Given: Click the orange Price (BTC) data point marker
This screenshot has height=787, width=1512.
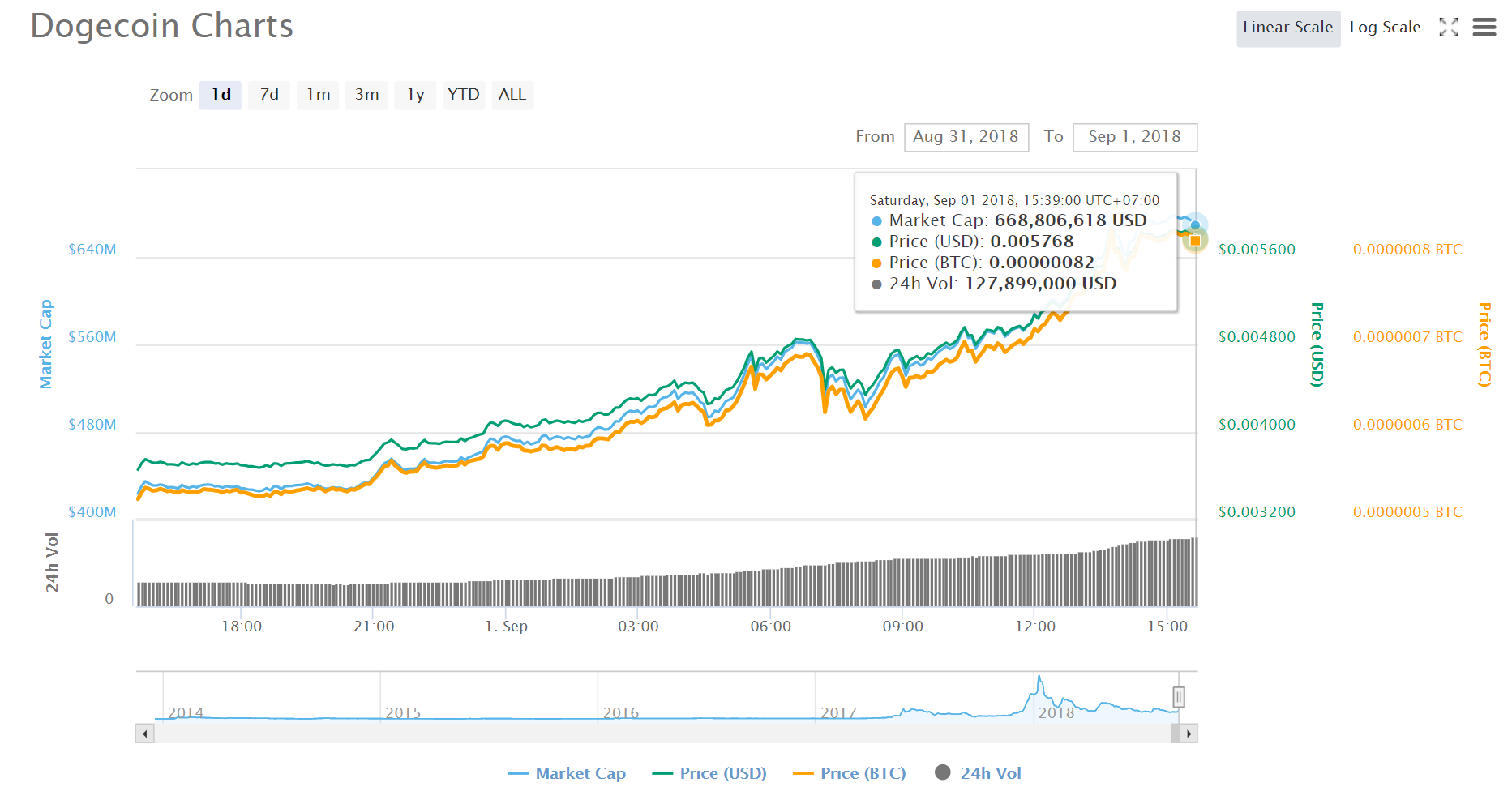Looking at the screenshot, I should coord(1195,241).
